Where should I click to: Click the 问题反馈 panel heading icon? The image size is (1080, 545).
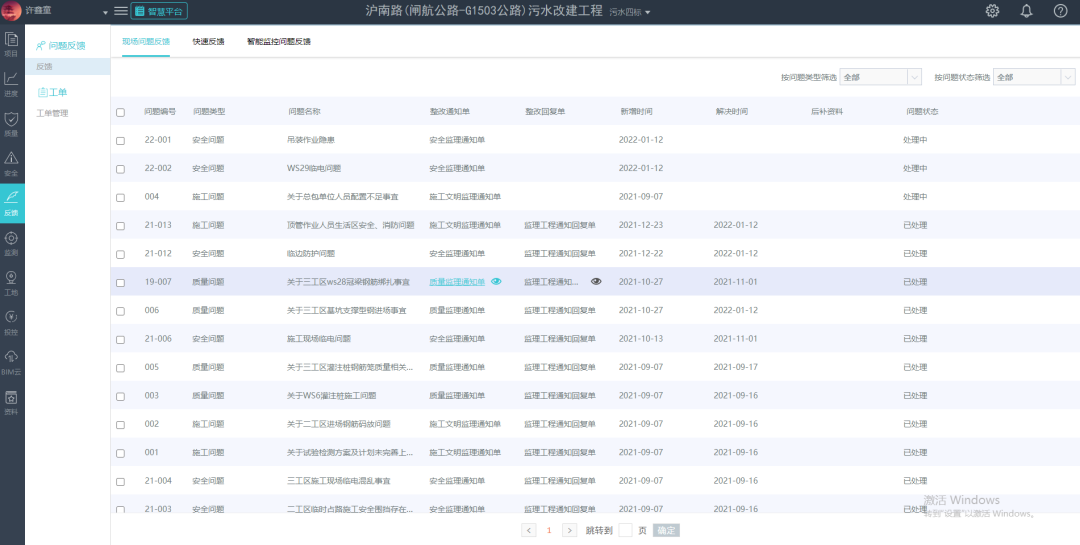(x=41, y=45)
